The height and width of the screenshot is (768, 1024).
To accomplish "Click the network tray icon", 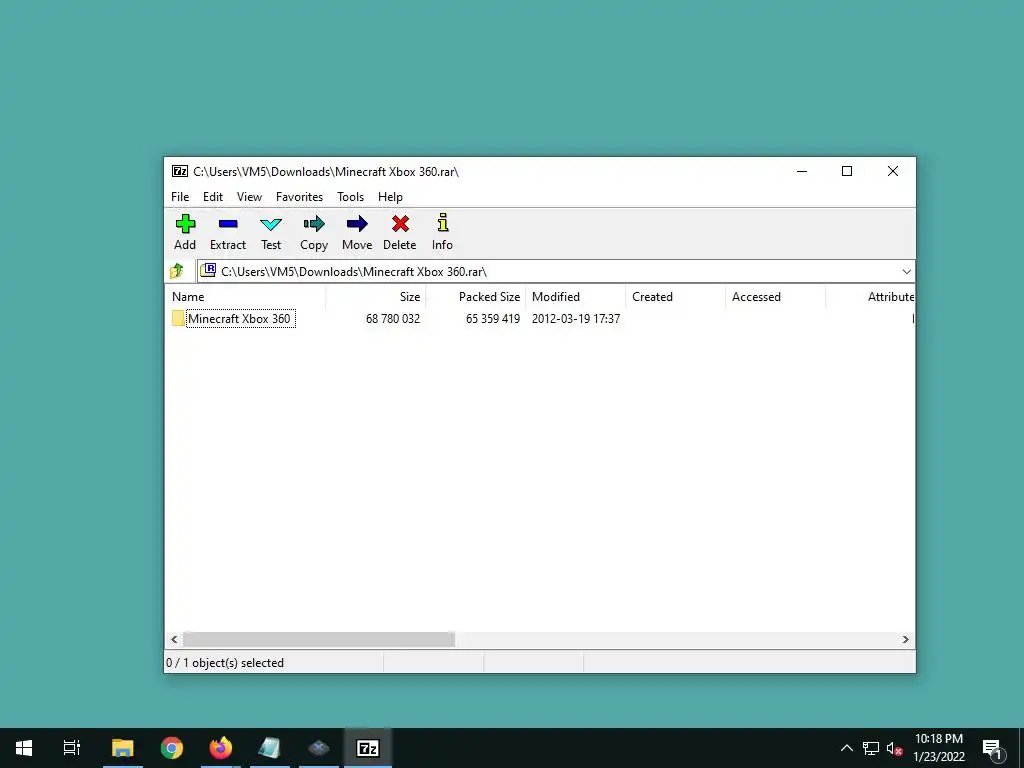I will [871, 748].
